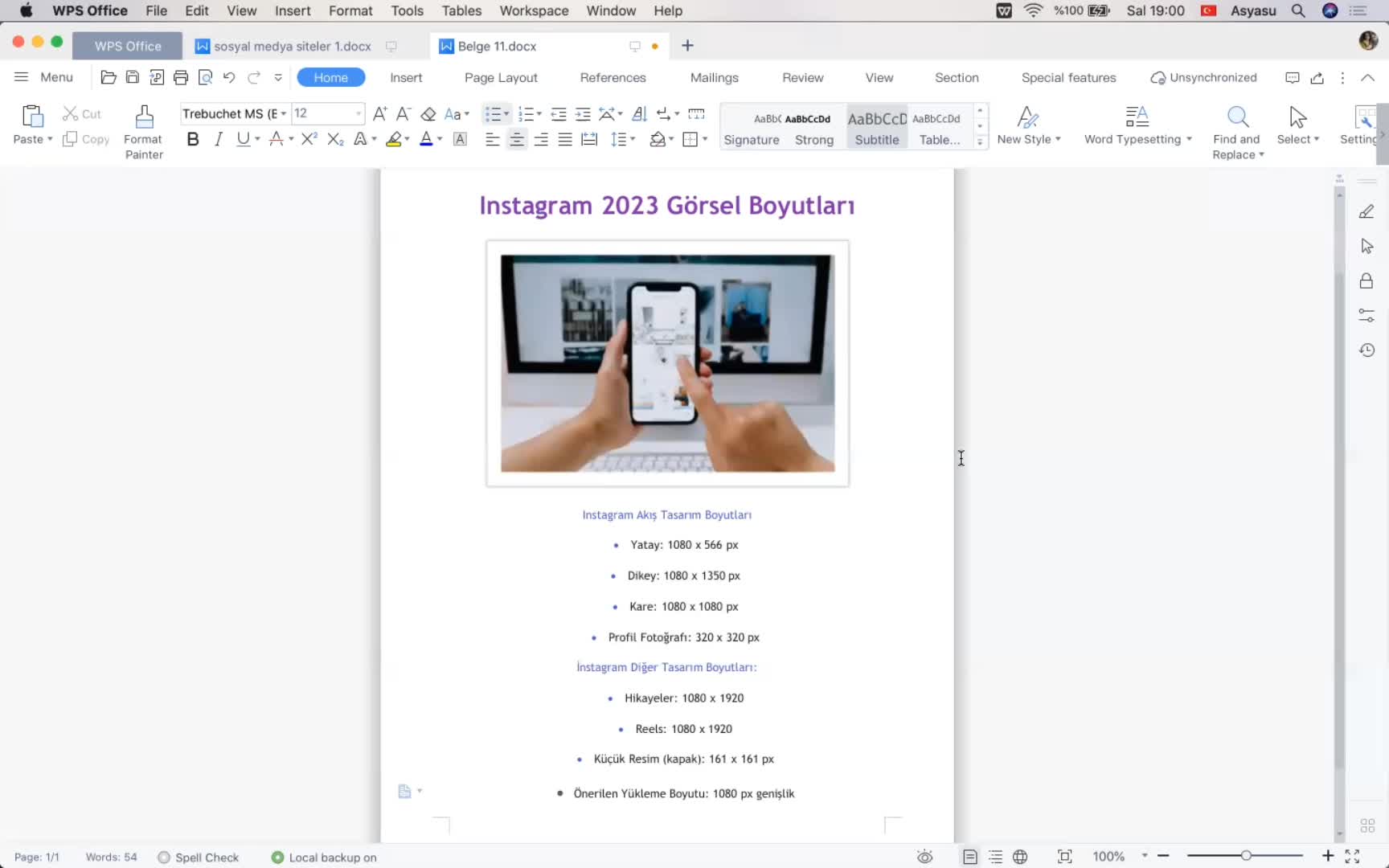Add a new document tab
The height and width of the screenshot is (868, 1389).
click(687, 46)
